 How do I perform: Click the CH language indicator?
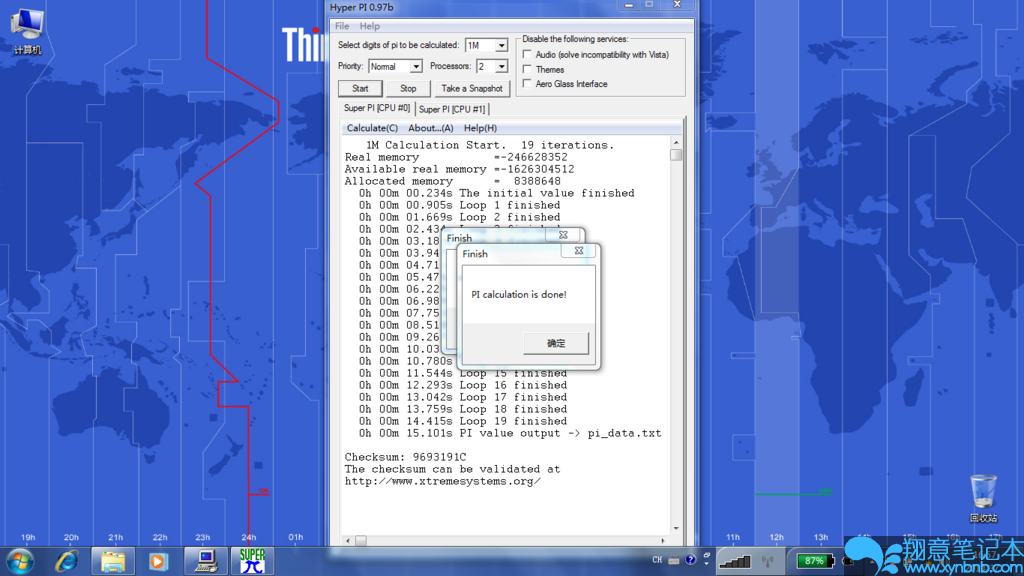tap(657, 560)
